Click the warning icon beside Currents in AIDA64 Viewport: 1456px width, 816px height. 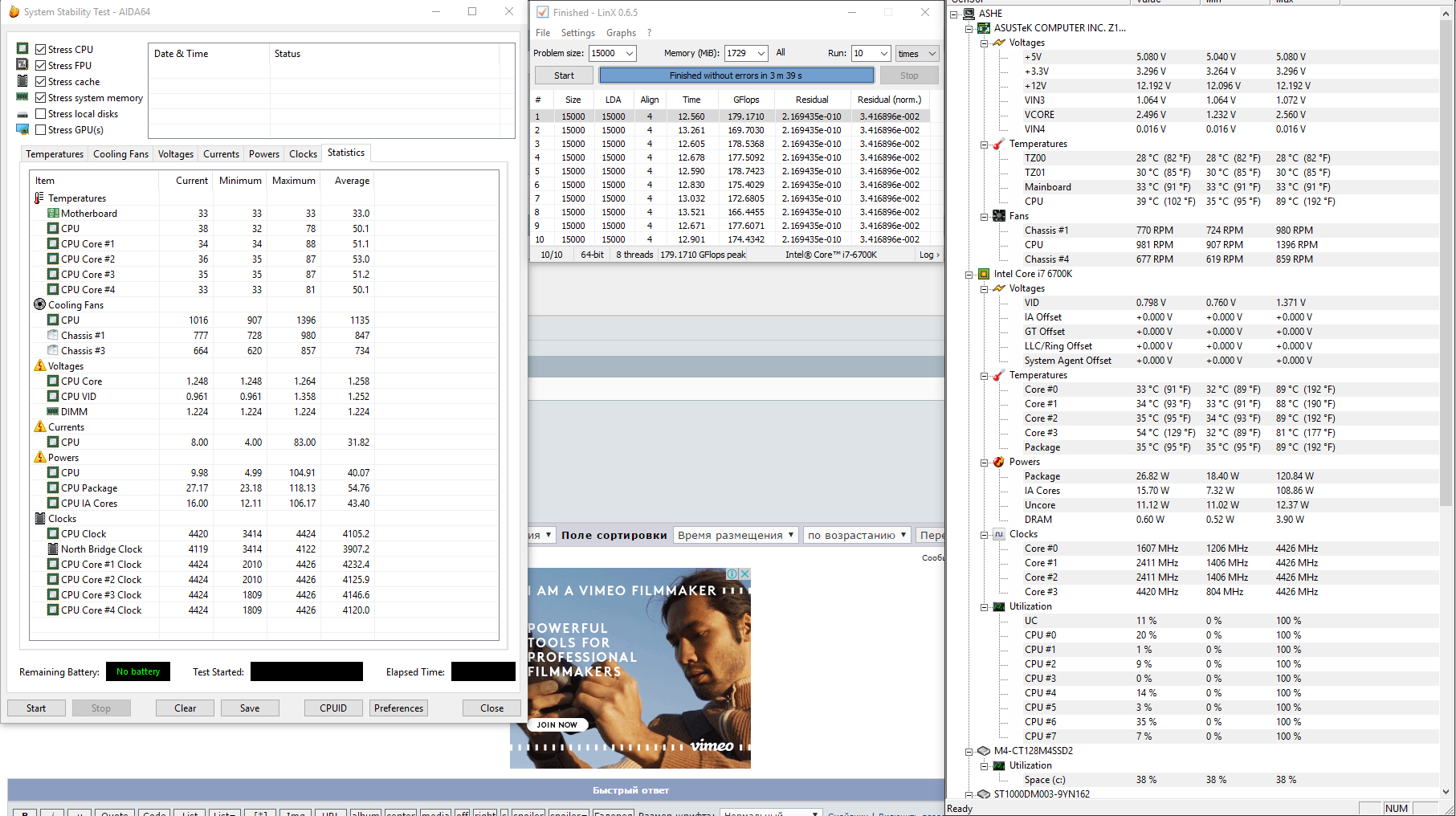click(x=39, y=426)
